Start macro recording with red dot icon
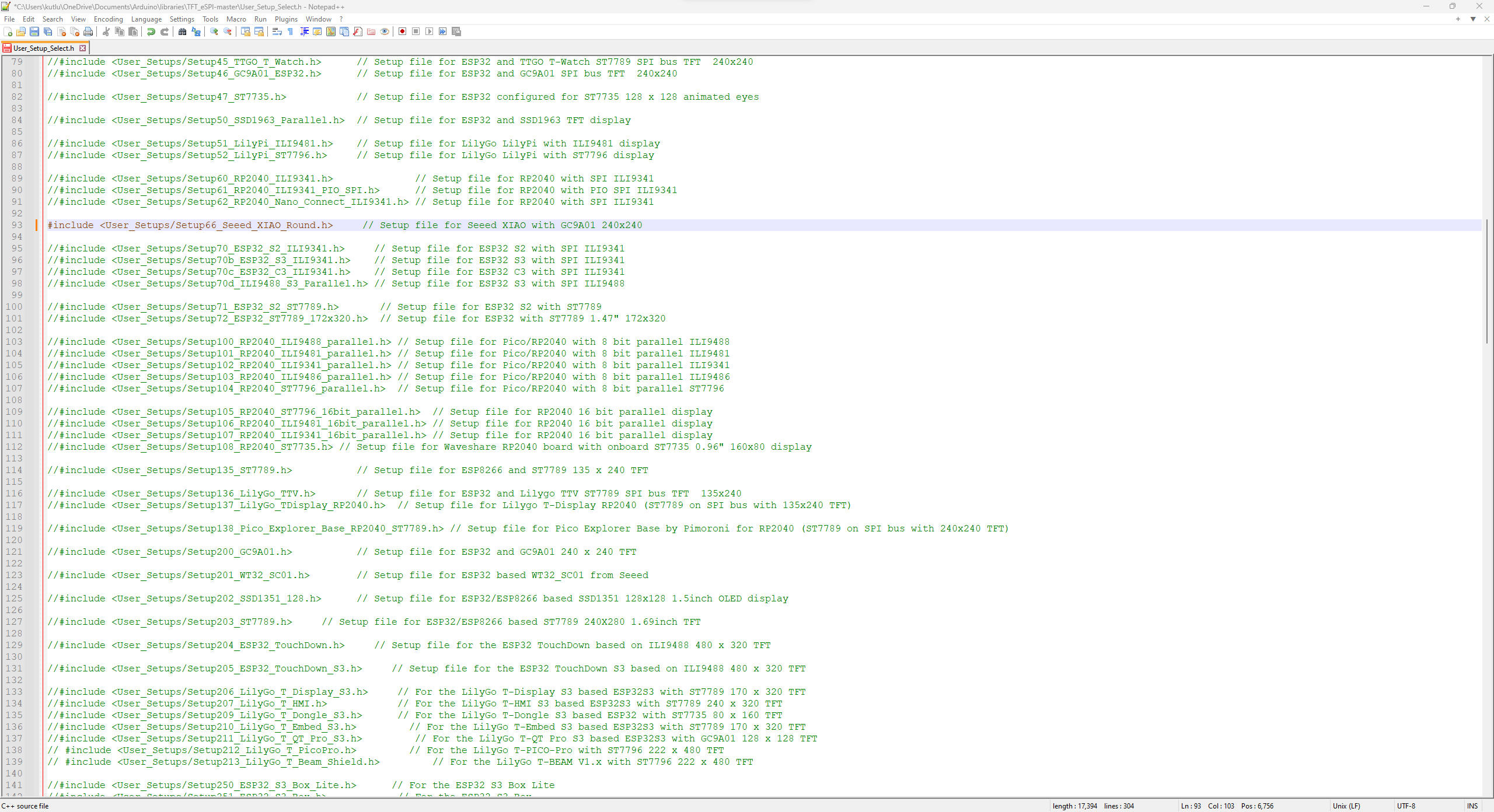The image size is (1494, 812). coord(402,32)
